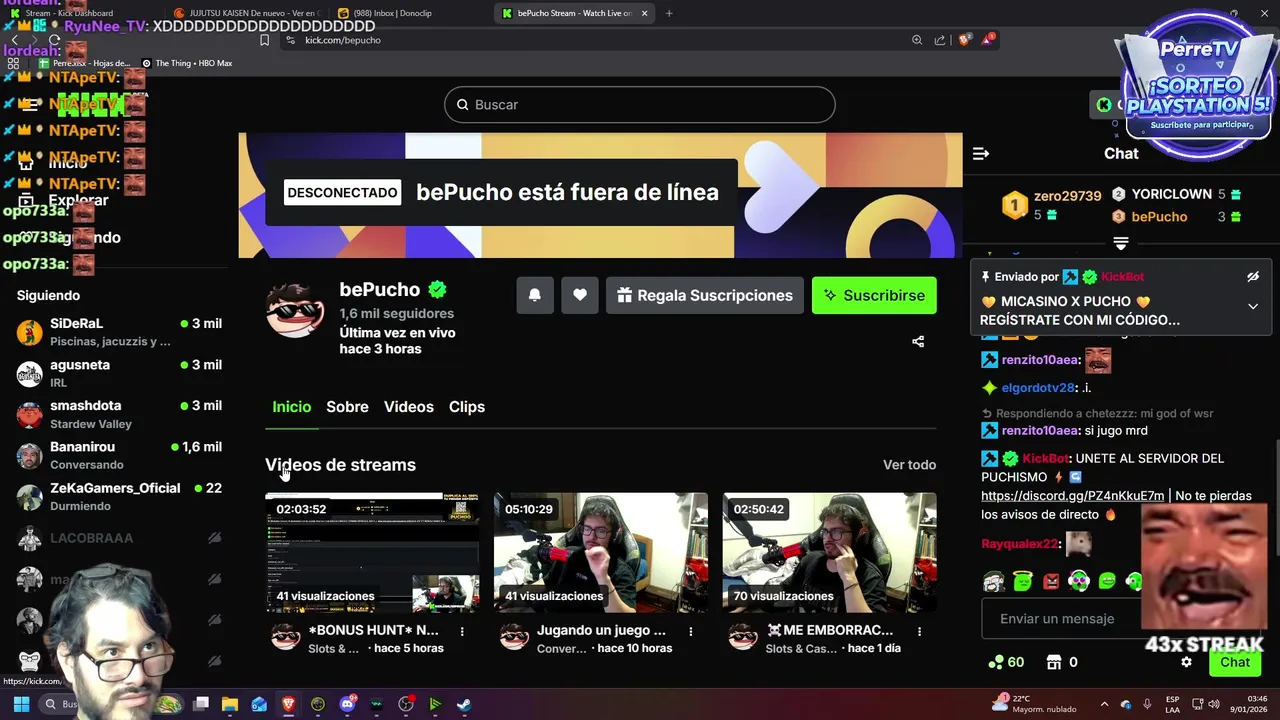This screenshot has width=1280, height=720.
Task: Open File Explorer on taskbar
Action: (230, 704)
